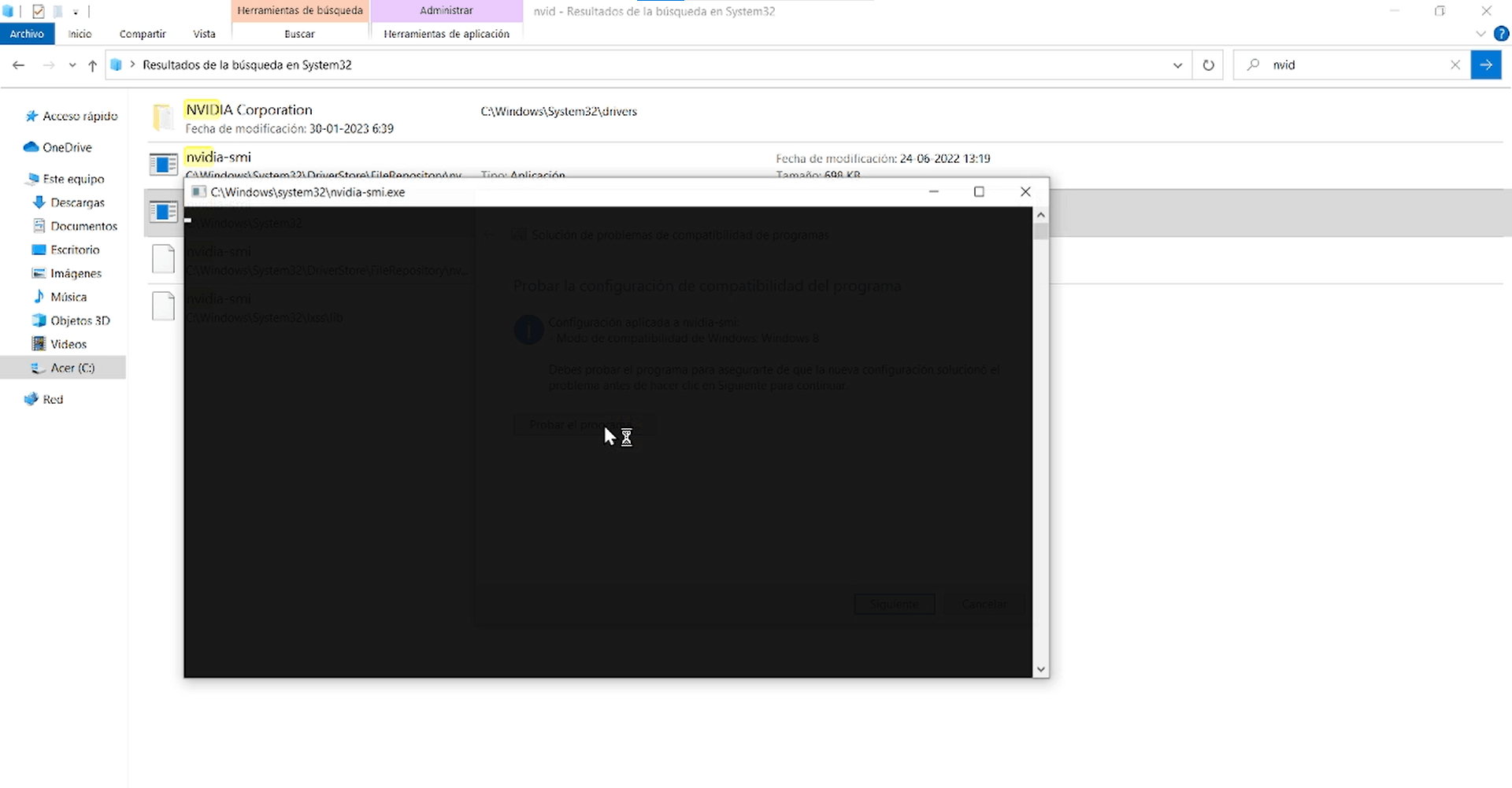Select Este equipo in the navigation pane
This screenshot has height=788, width=1512.
(x=73, y=179)
